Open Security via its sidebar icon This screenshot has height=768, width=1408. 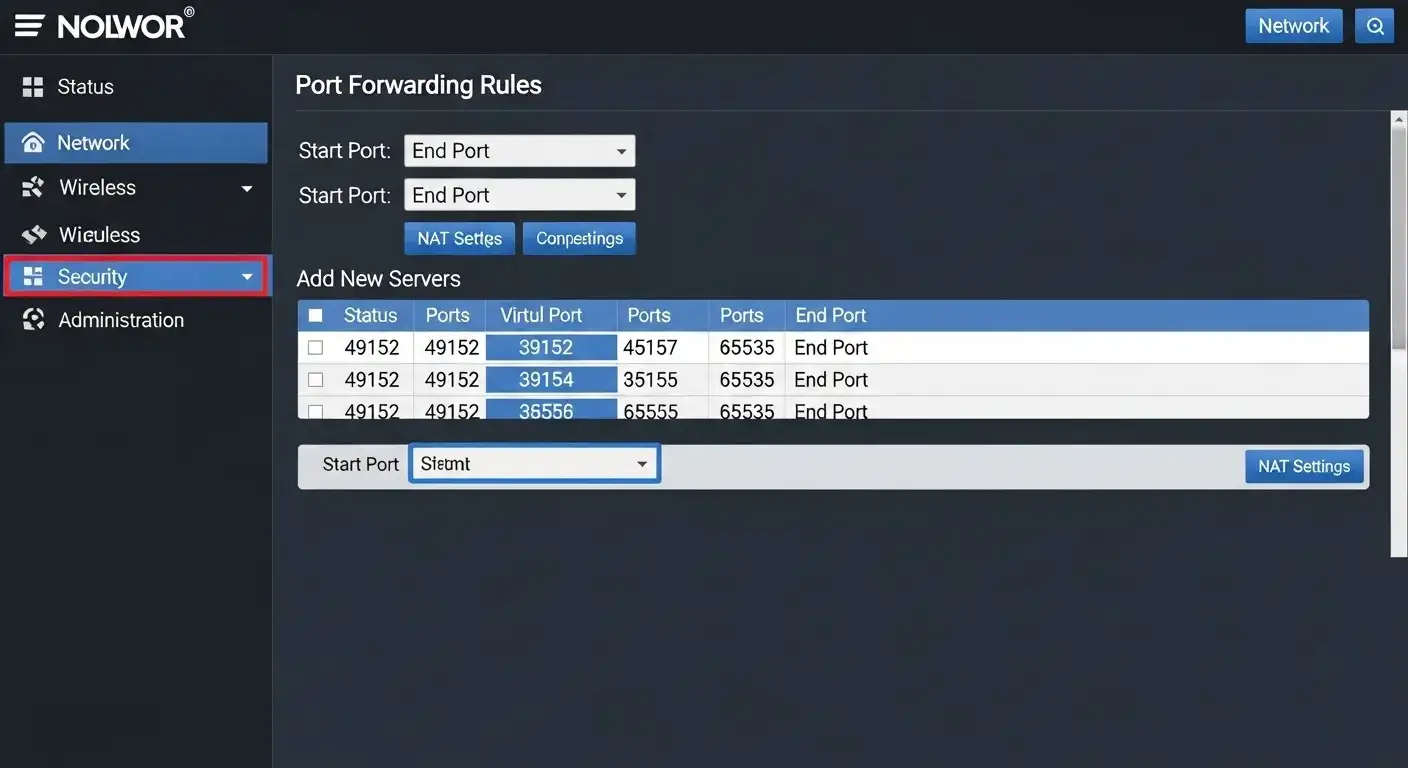[33, 276]
